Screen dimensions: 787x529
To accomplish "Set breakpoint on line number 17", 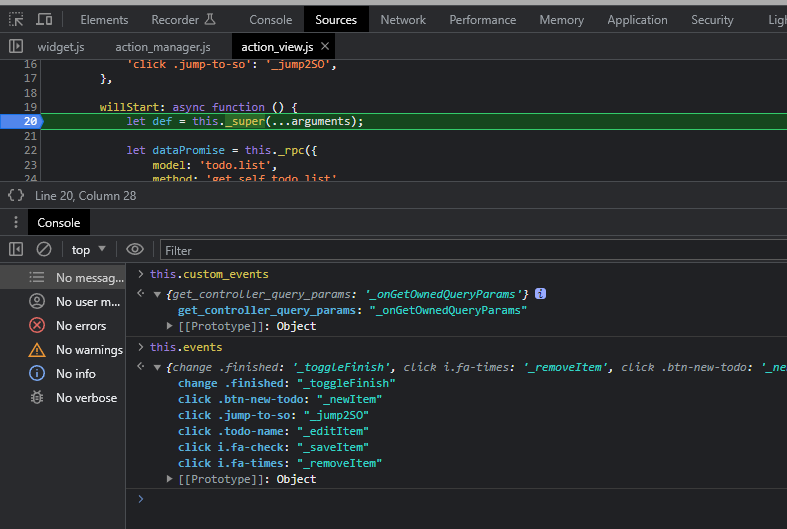I will tap(30, 78).
